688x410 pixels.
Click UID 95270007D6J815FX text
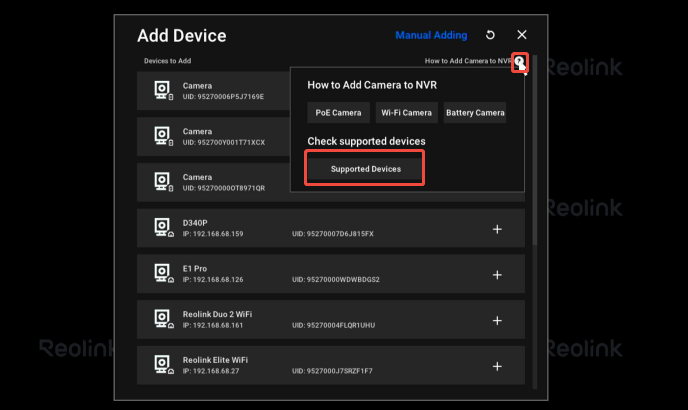pyautogui.click(x=333, y=234)
